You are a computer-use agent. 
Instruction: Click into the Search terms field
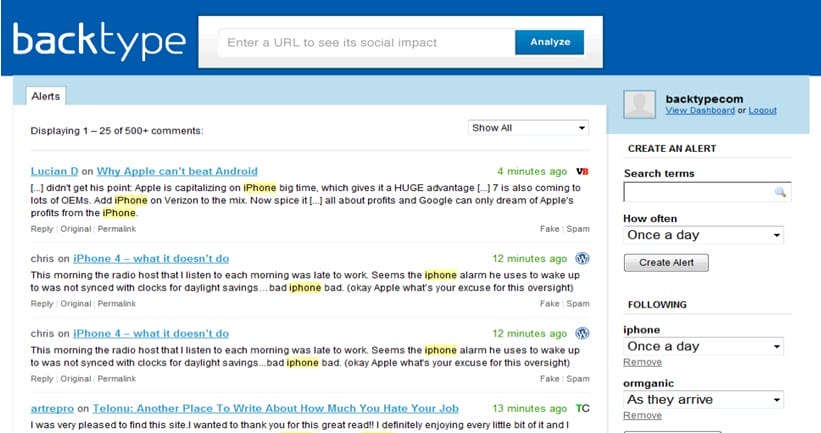click(697, 192)
